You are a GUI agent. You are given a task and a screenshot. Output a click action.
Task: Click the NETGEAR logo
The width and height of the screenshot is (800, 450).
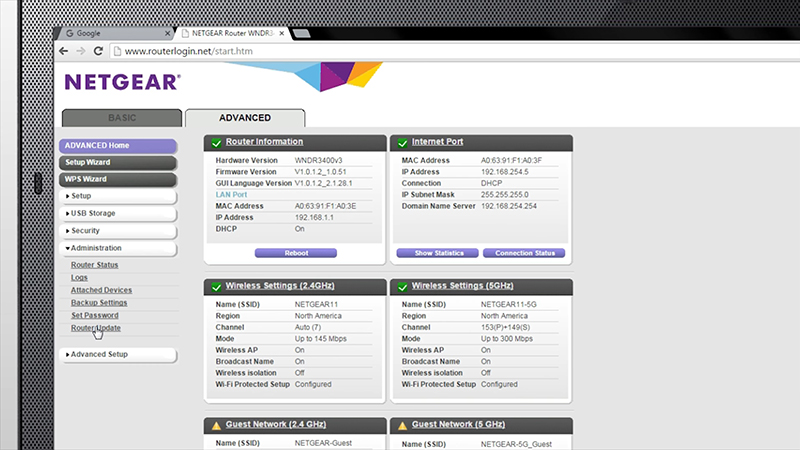tap(122, 82)
